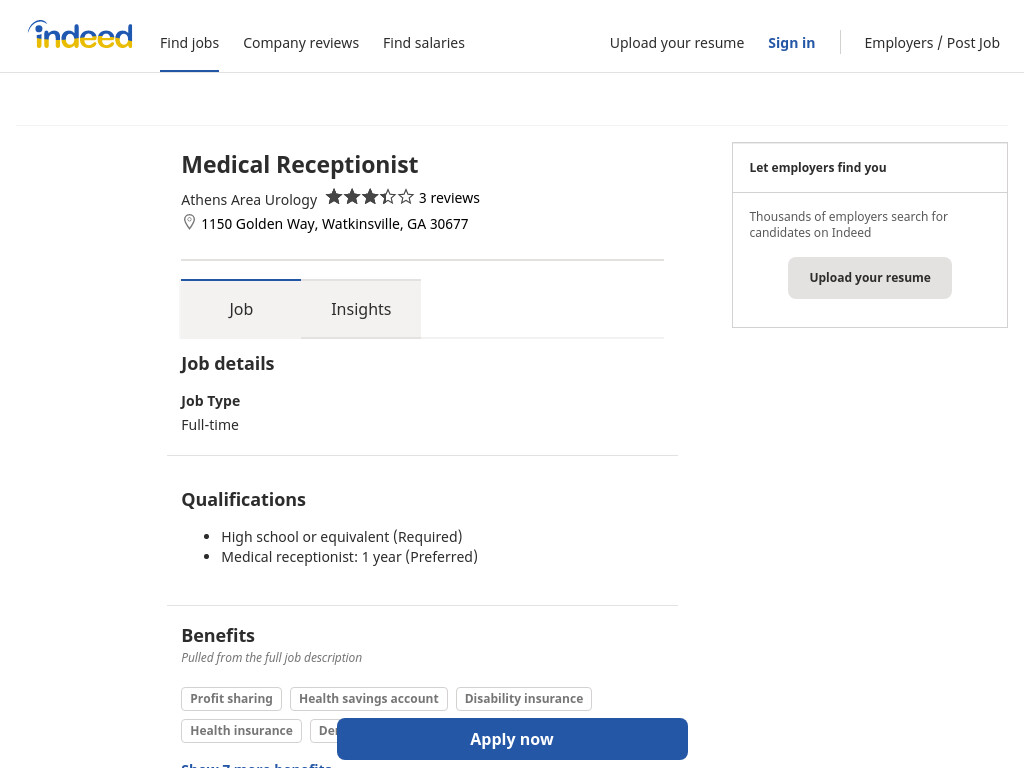Click Athens Area Urology company name

click(249, 199)
